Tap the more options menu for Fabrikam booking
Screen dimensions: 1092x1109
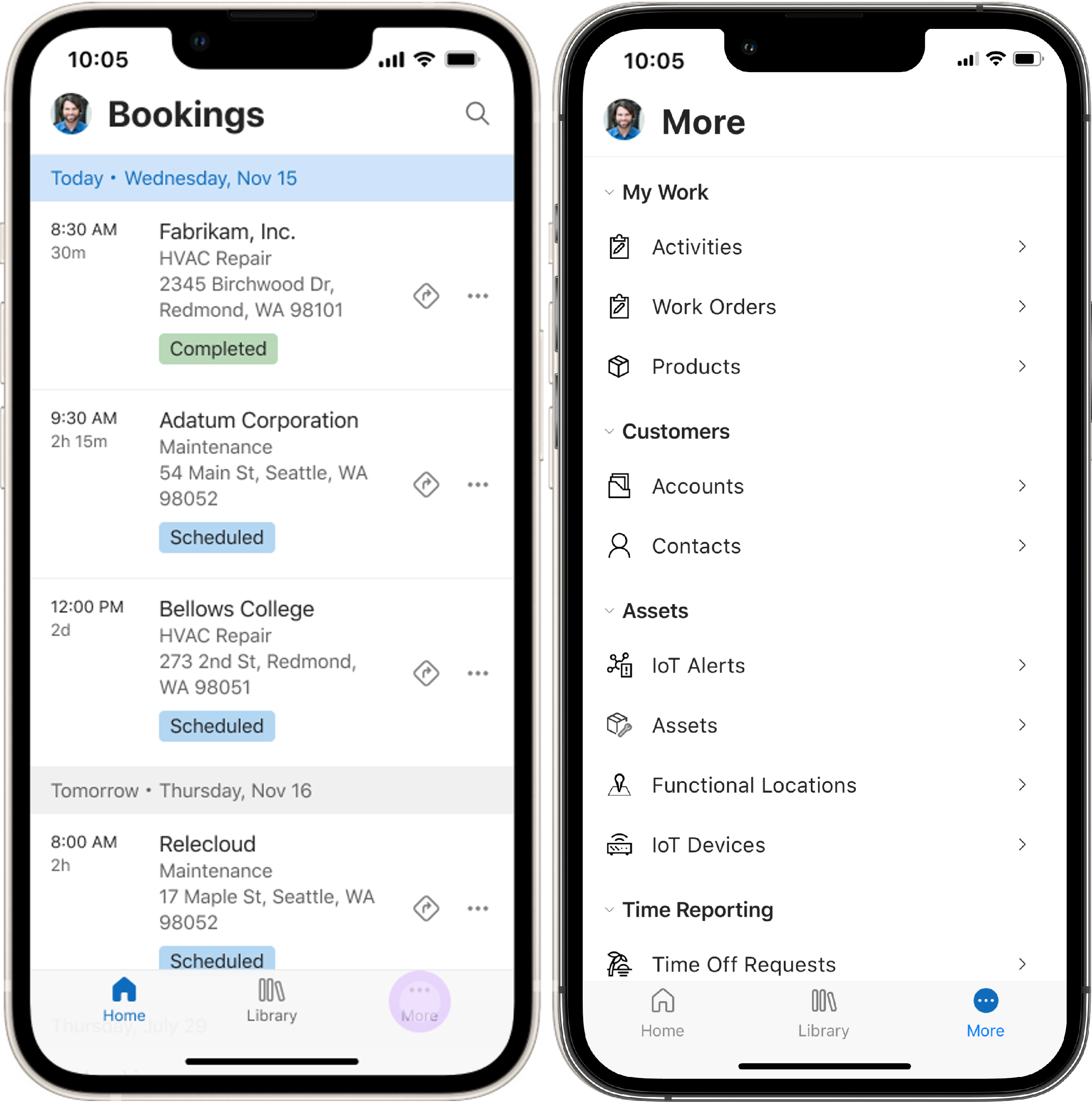click(479, 296)
